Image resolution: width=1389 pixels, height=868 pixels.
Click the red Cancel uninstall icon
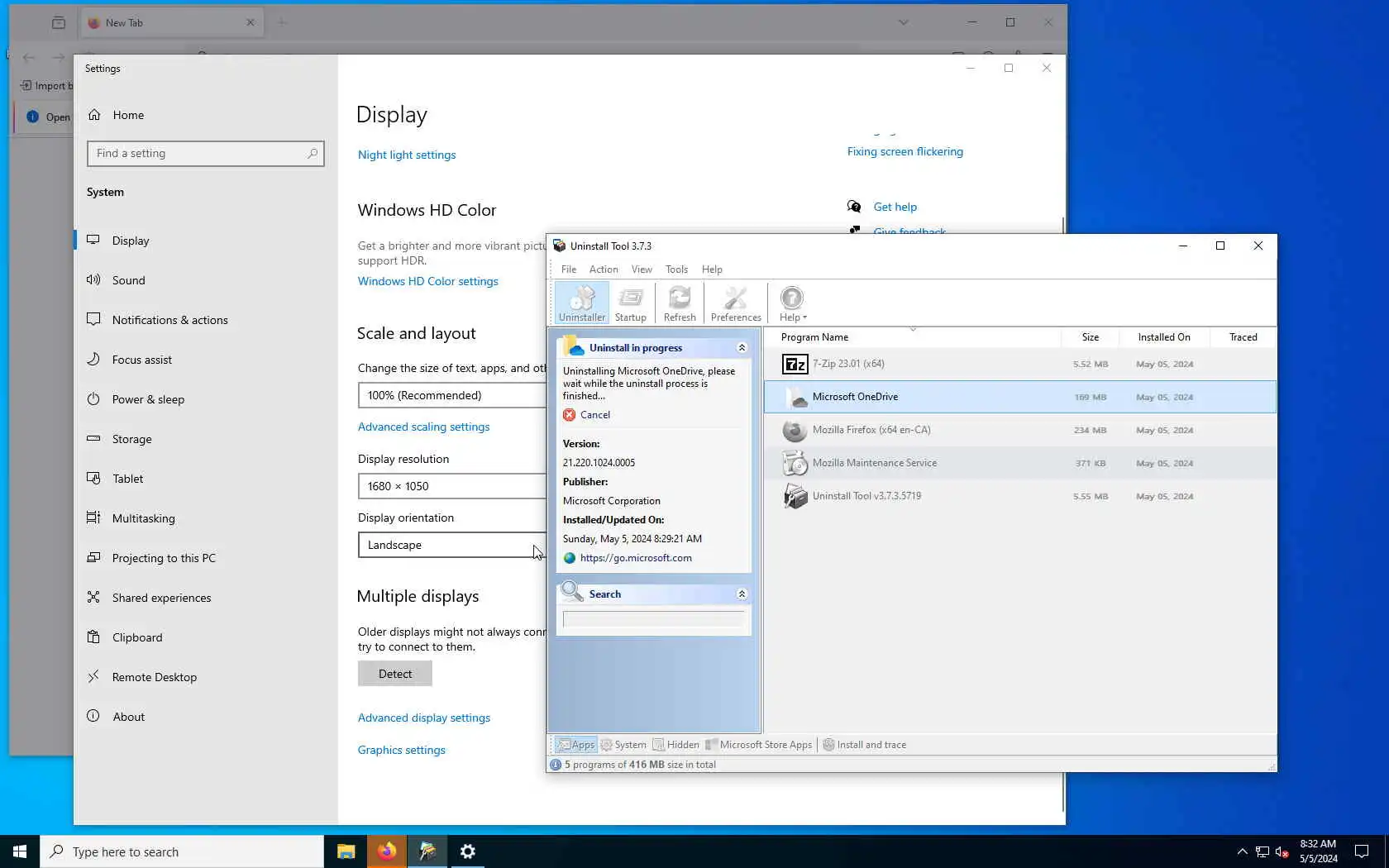coord(569,415)
